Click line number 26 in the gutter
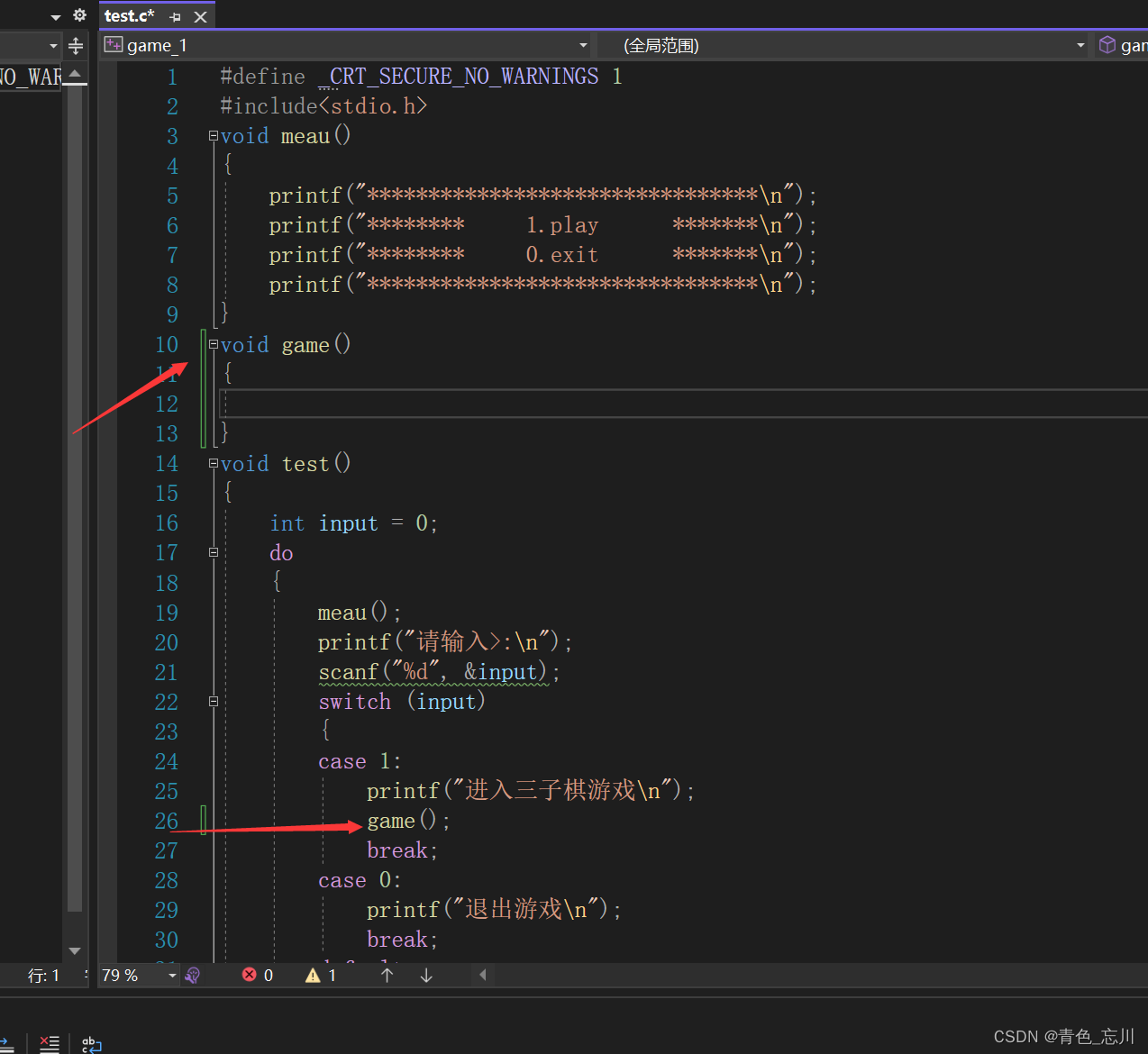The width and height of the screenshot is (1148, 1054). (x=167, y=821)
